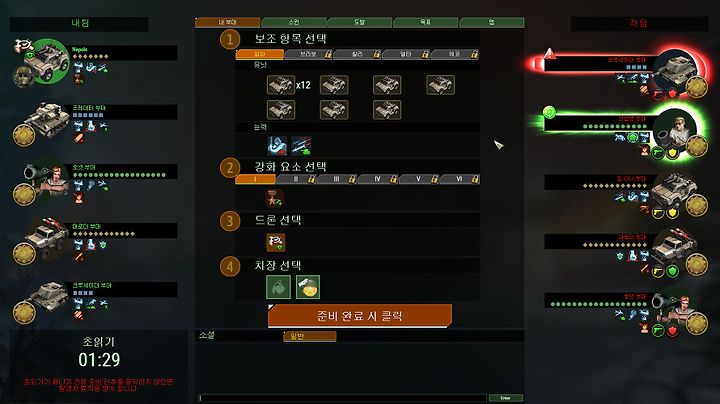Select the unit icon marked x12
This screenshot has width=720, height=404.
click(281, 85)
